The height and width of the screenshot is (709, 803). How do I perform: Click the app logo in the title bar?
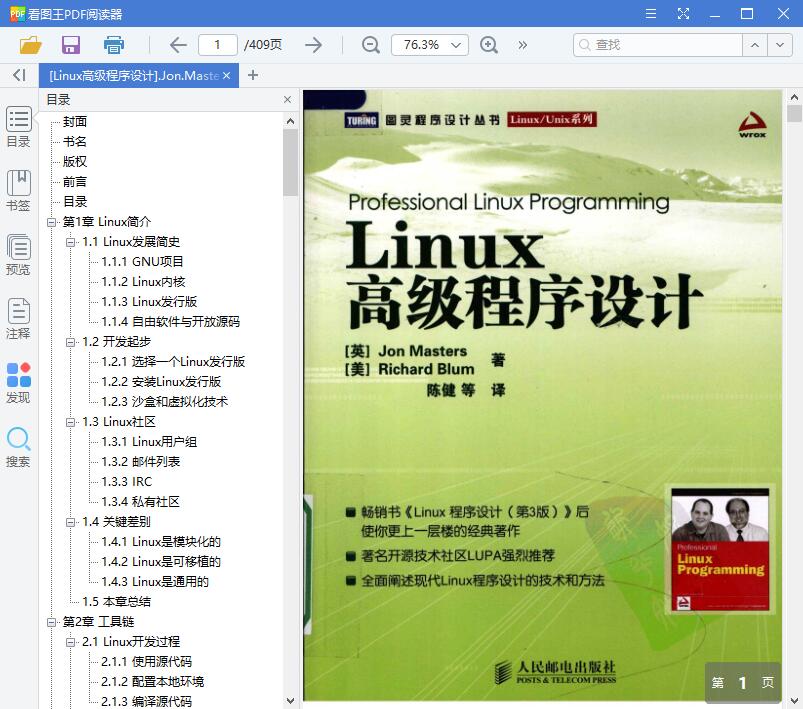tap(17, 14)
